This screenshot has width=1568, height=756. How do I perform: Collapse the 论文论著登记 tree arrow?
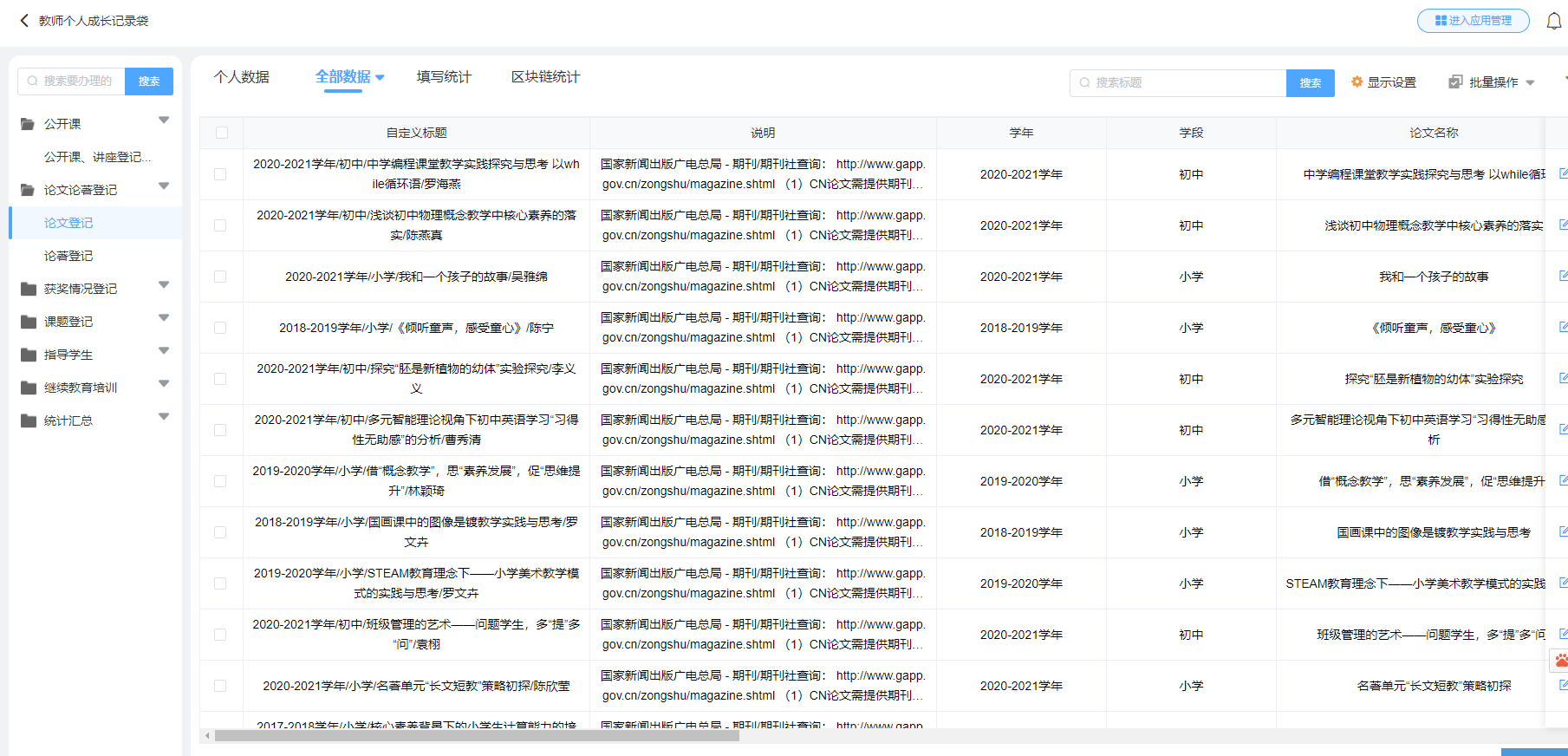point(164,186)
